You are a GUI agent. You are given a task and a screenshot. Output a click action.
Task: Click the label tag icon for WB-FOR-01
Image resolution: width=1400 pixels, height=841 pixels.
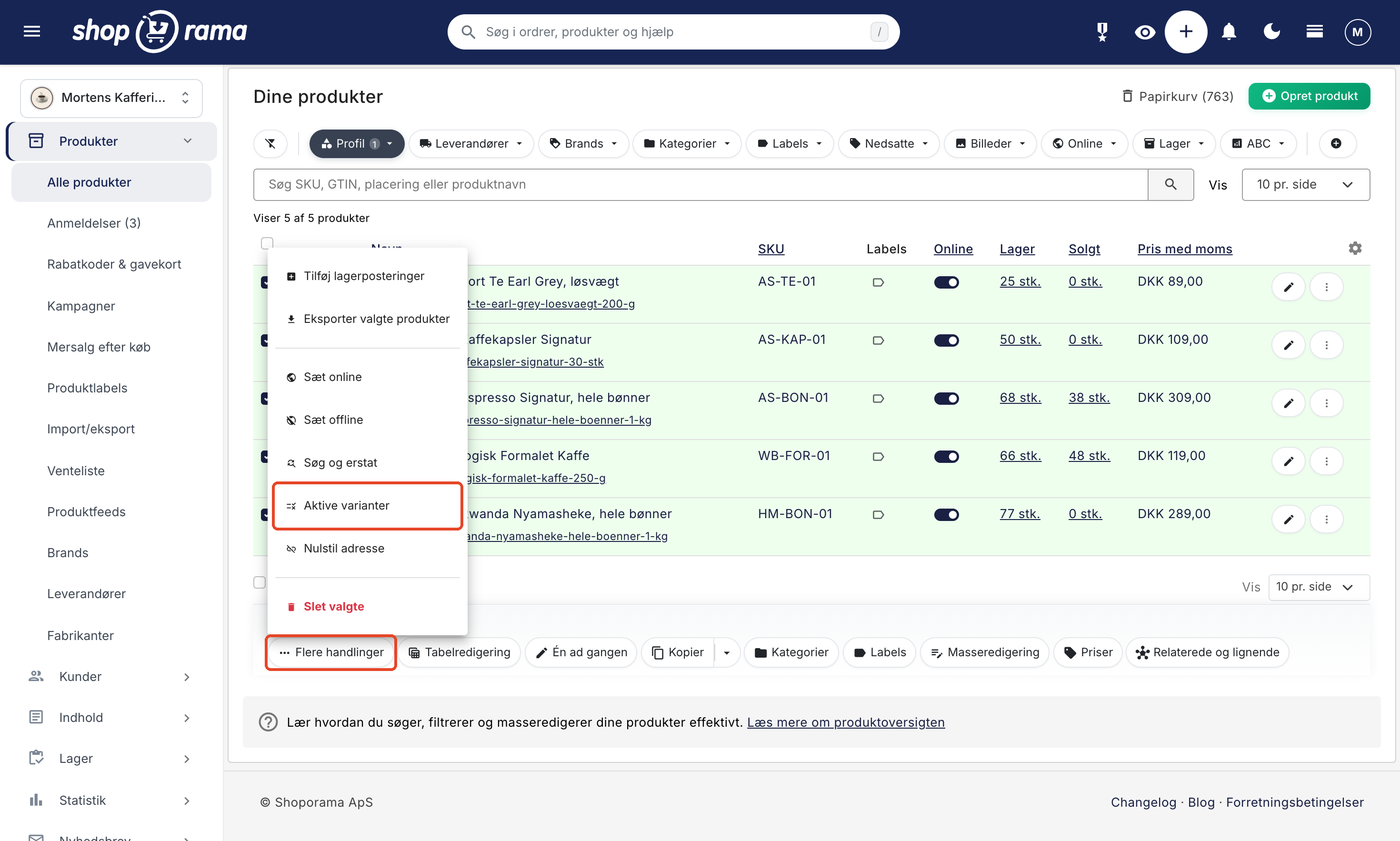pyautogui.click(x=878, y=457)
